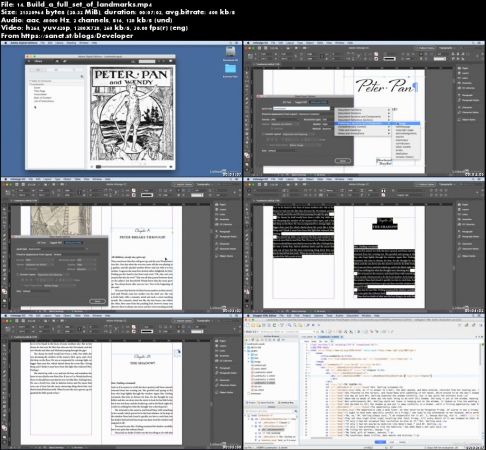The width and height of the screenshot is (486, 450).
Task: Click the magnifier search icon in Oxygen toolbar
Action: [290, 325]
